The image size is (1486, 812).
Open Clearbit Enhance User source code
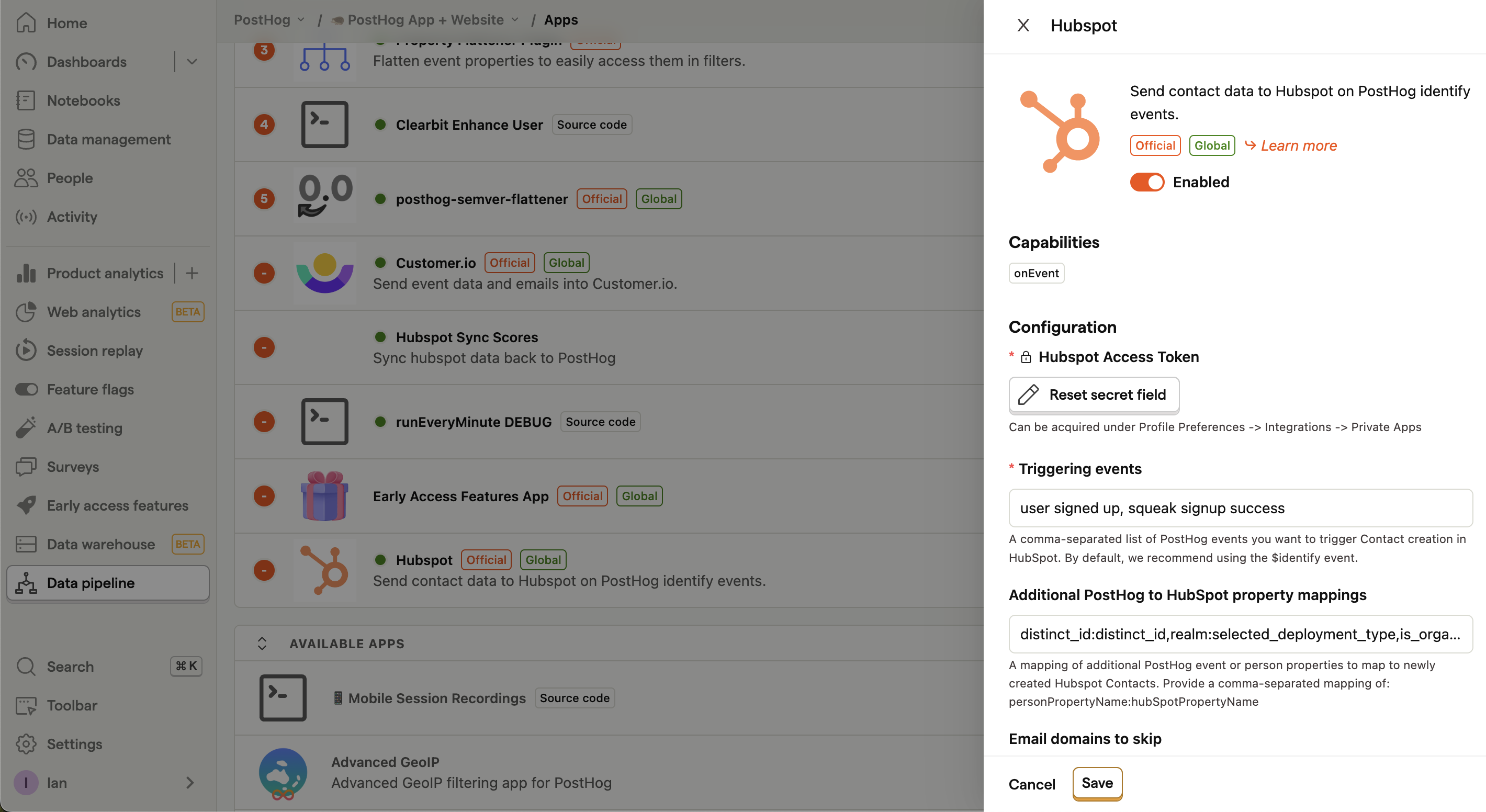591,125
